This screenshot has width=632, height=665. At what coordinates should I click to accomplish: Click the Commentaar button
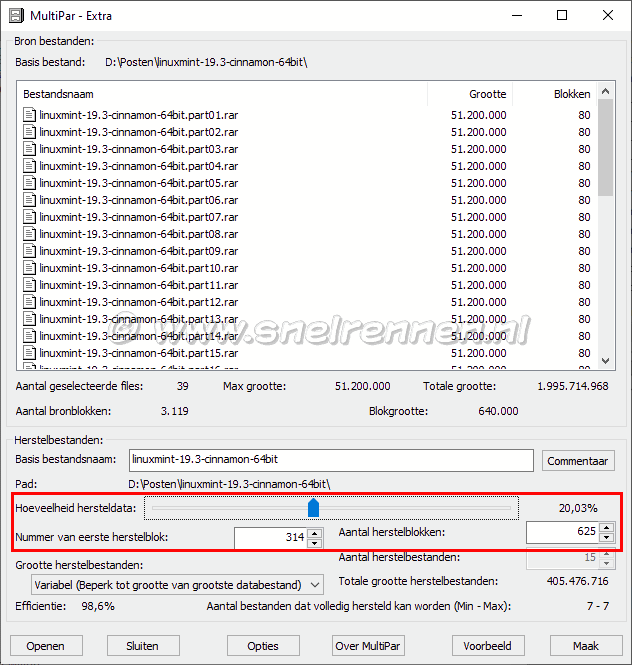578,461
